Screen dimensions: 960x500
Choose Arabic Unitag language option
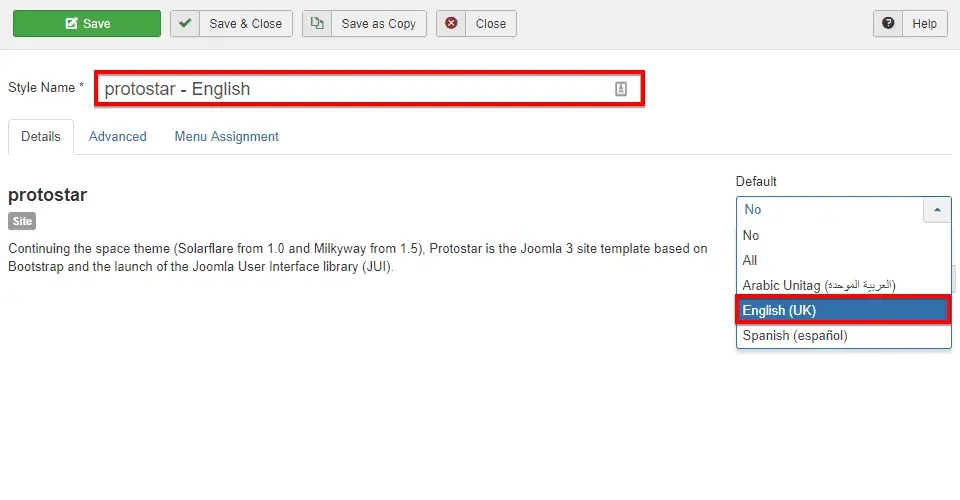[x=844, y=285]
